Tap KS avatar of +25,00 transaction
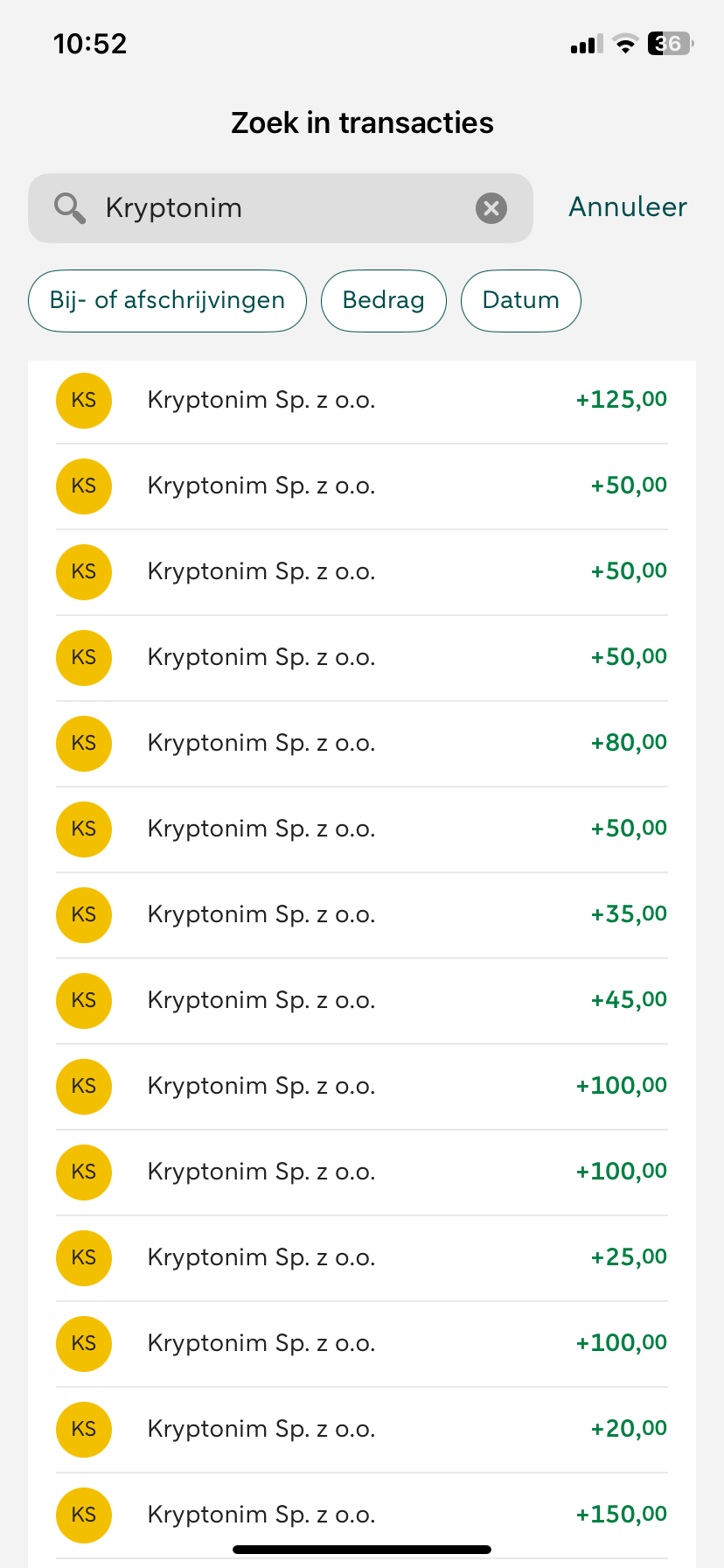The height and width of the screenshot is (1568, 724). click(84, 1258)
